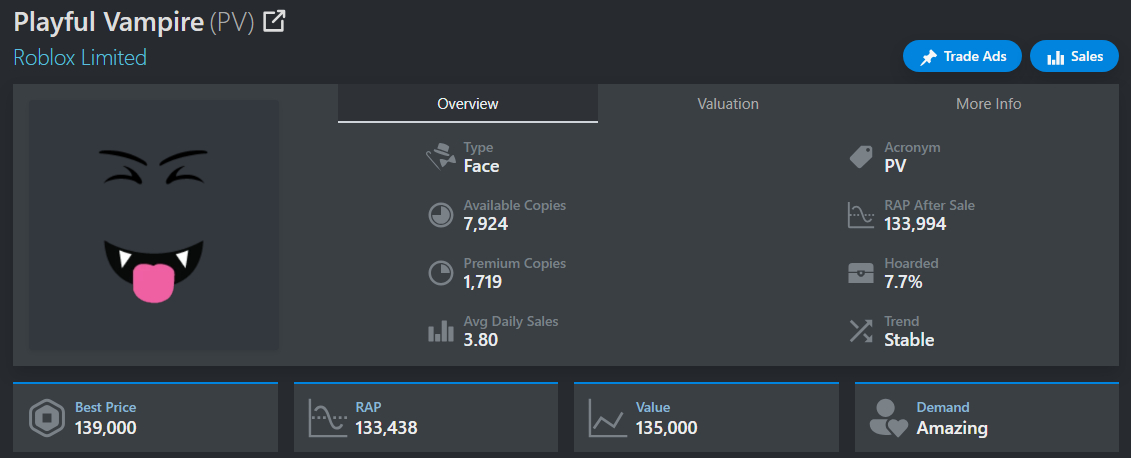
Task: Select the 135,000 value figure
Action: (666, 428)
